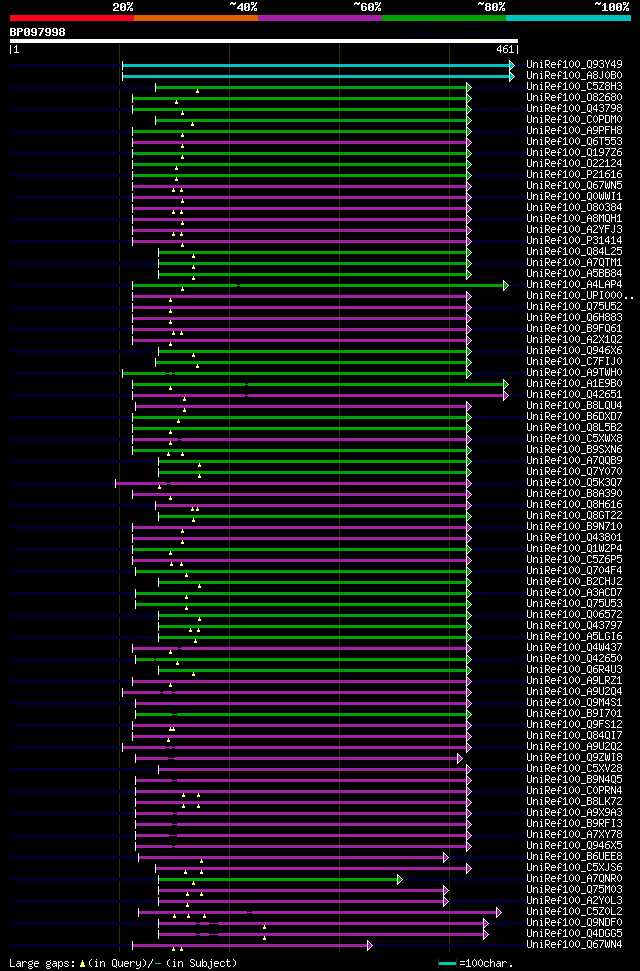This screenshot has width=640, height=971.
Task: Select the UniRef100_A1E9B0 label
Action: coord(574,383)
